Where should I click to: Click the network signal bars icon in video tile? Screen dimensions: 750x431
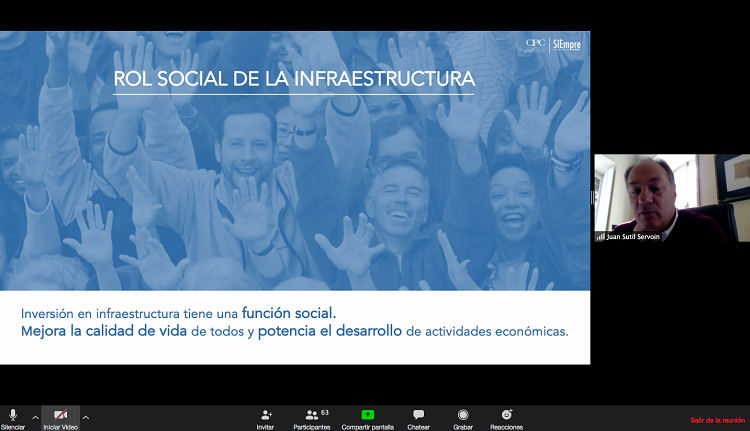(x=600, y=237)
